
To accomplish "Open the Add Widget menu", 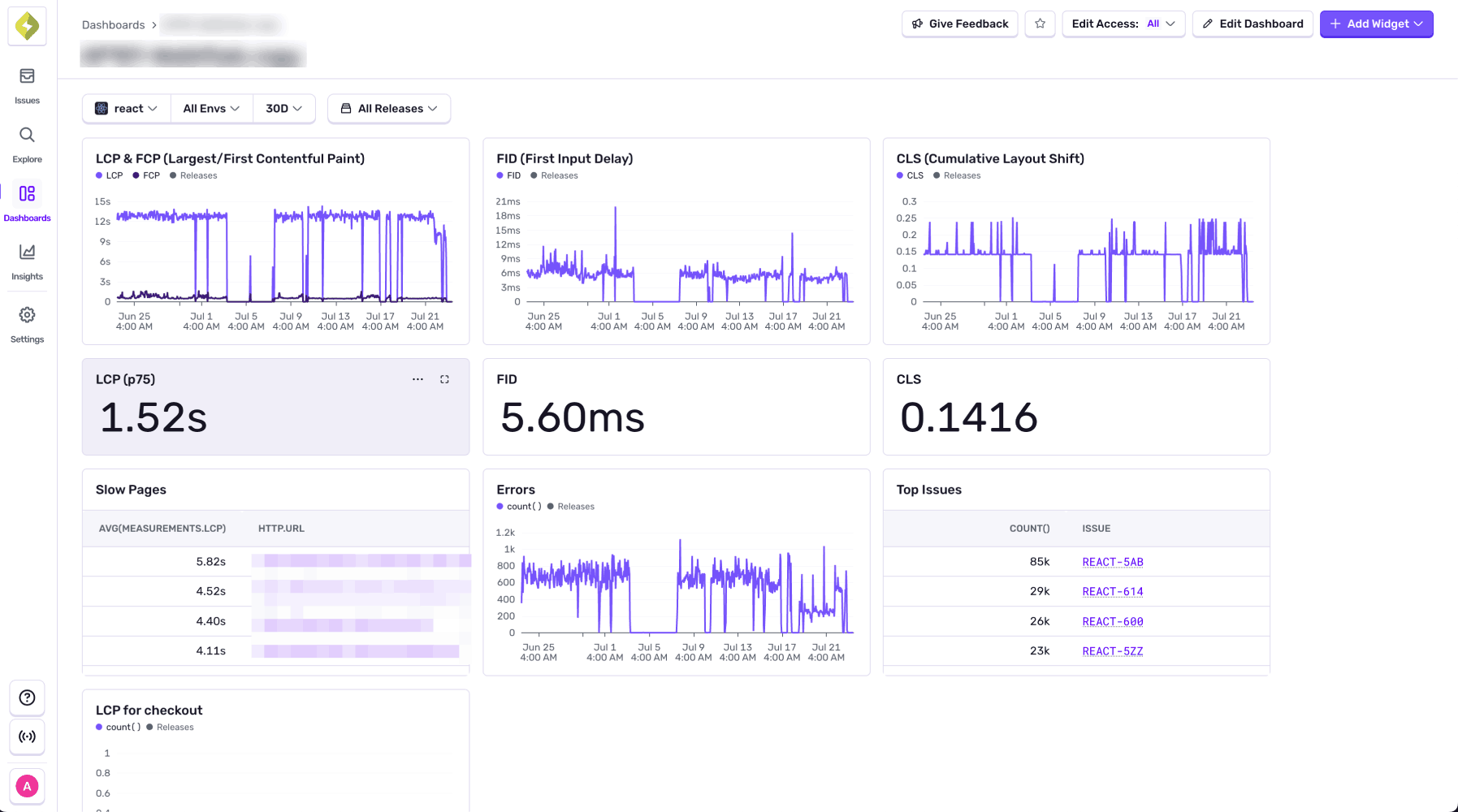I will click(1376, 24).
